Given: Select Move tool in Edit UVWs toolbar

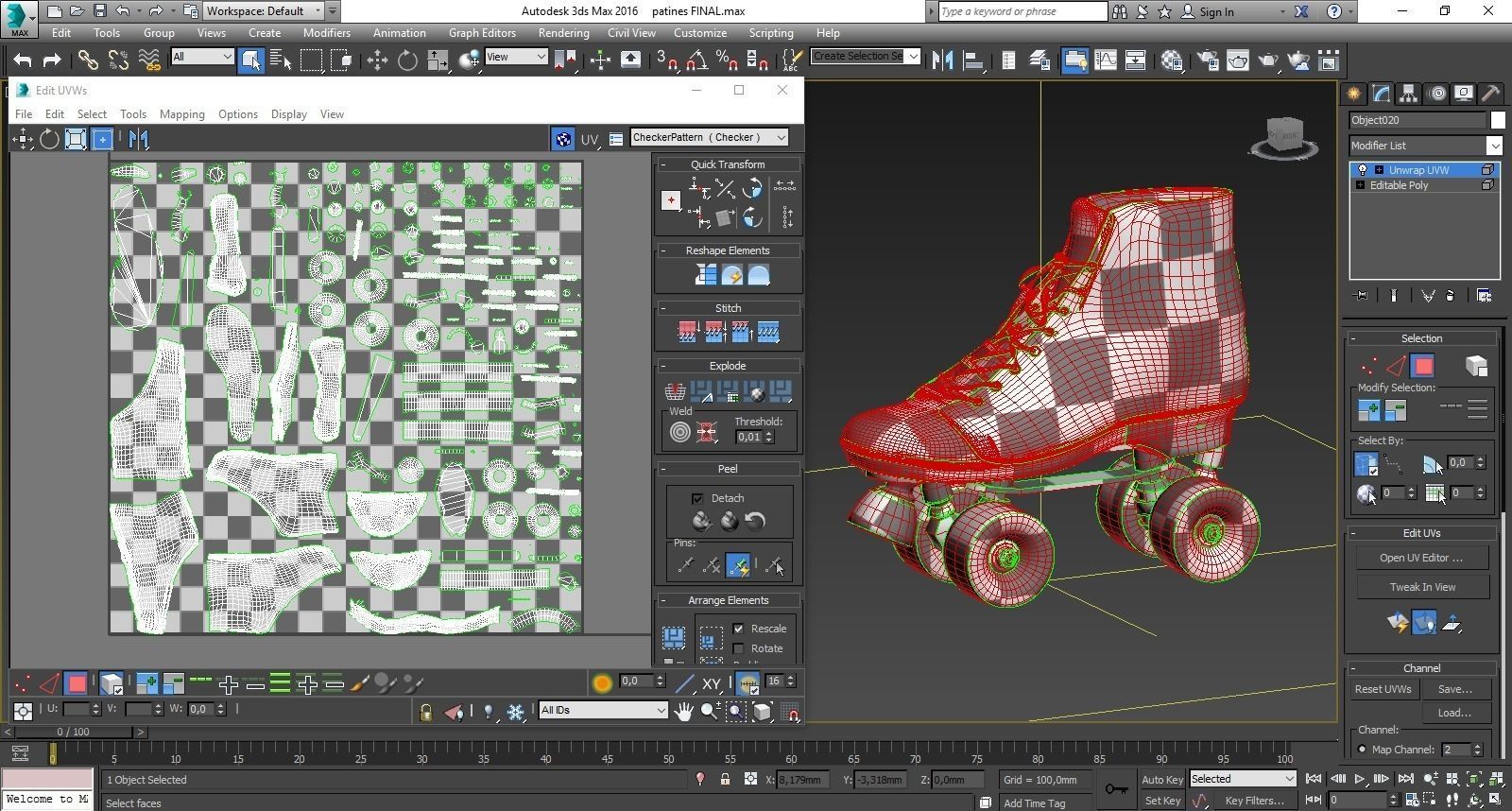Looking at the screenshot, I should 23,140.
